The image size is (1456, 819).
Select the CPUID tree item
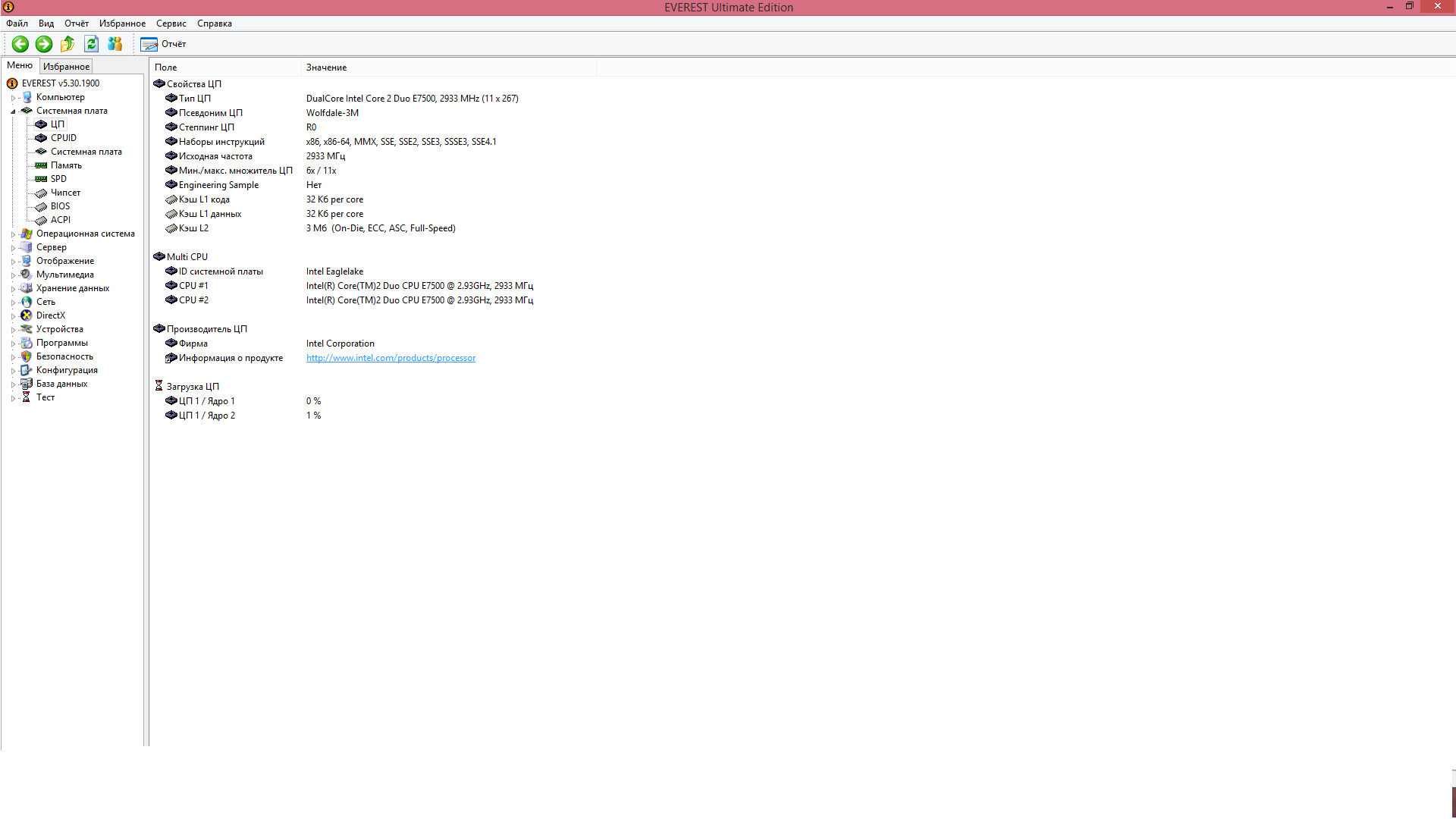[63, 138]
